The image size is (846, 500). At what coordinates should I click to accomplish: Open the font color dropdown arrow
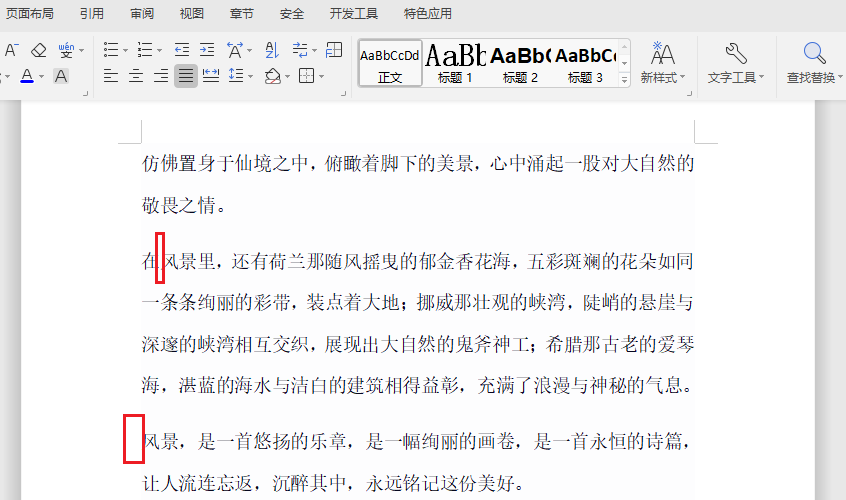coord(41,77)
